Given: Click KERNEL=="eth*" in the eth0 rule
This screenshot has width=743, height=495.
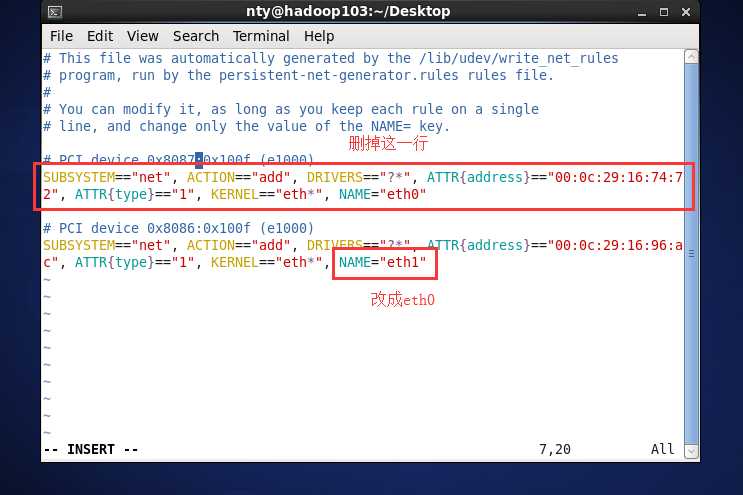Looking at the screenshot, I should (x=266, y=194).
